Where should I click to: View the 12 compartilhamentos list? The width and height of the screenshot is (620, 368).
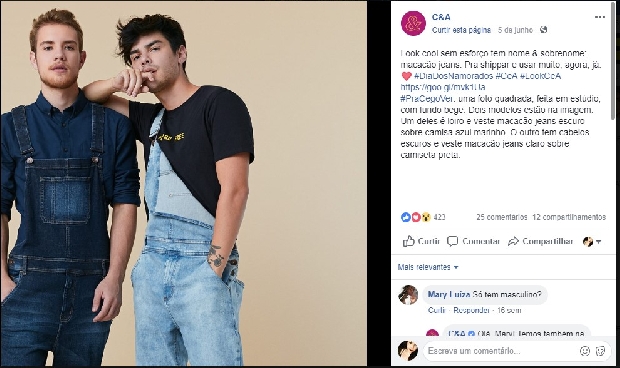tap(569, 217)
